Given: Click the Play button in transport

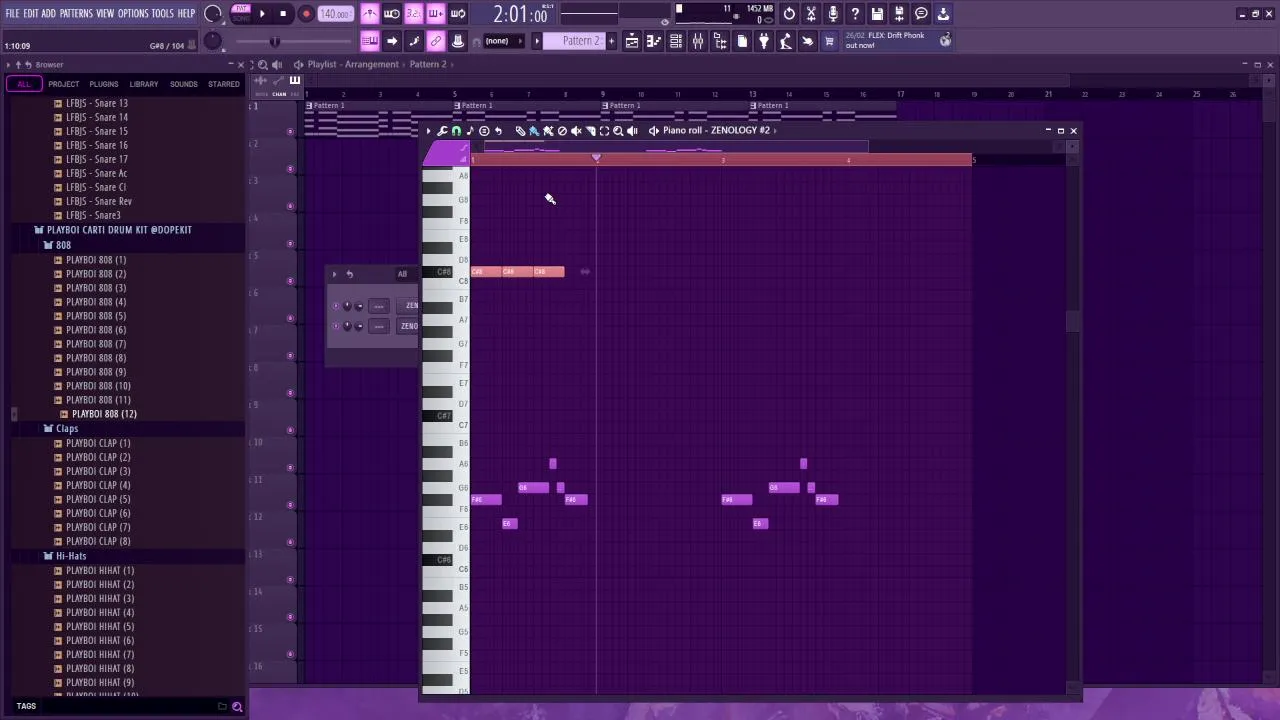Looking at the screenshot, I should click(x=262, y=14).
